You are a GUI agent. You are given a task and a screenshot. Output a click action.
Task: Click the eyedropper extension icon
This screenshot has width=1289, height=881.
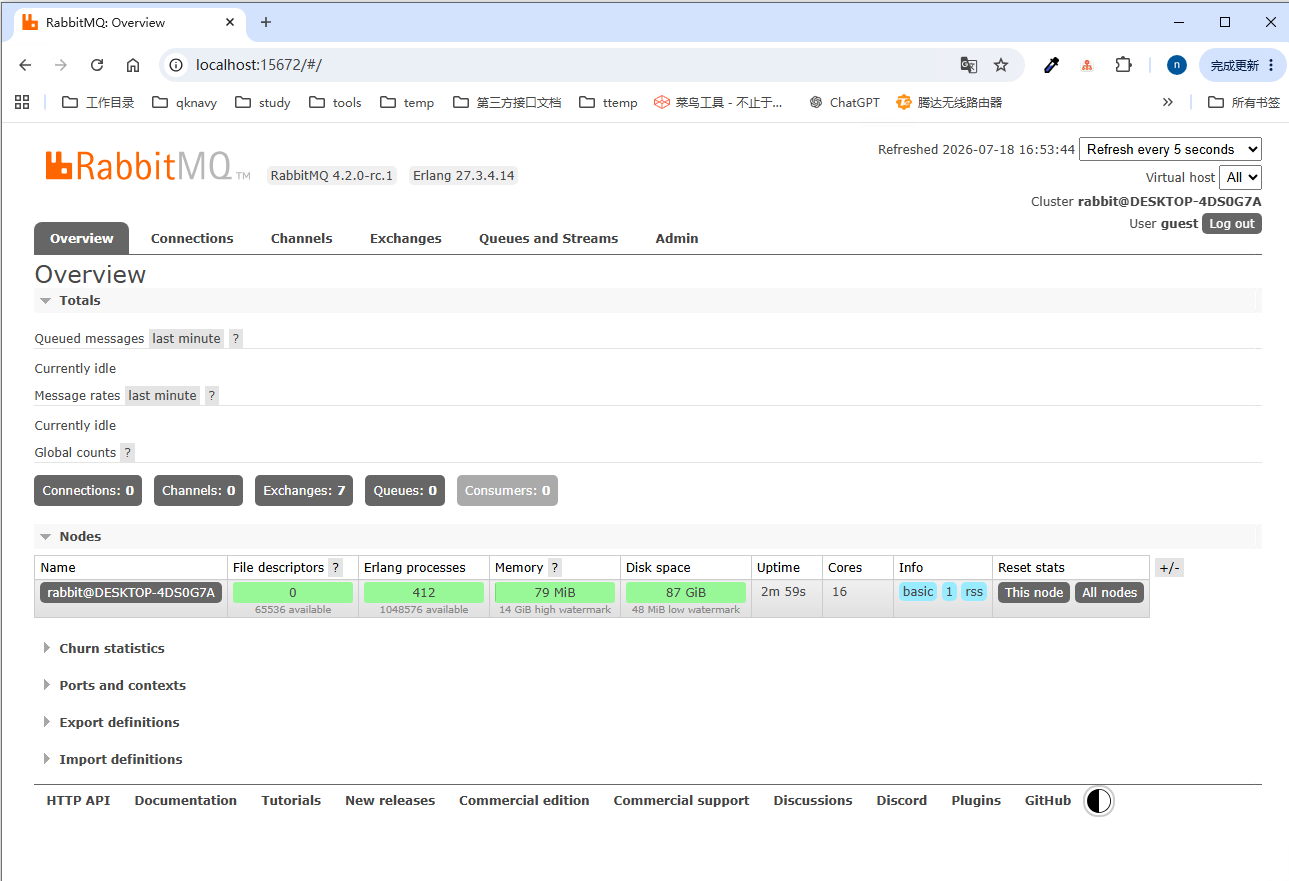pos(1051,65)
